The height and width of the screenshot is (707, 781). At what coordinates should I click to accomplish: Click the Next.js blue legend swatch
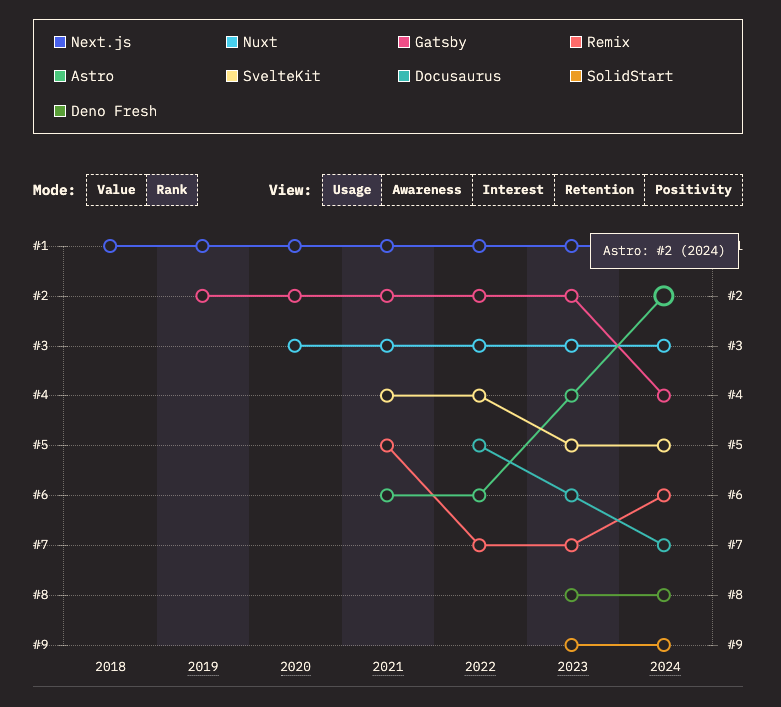pyautogui.click(x=60, y=42)
